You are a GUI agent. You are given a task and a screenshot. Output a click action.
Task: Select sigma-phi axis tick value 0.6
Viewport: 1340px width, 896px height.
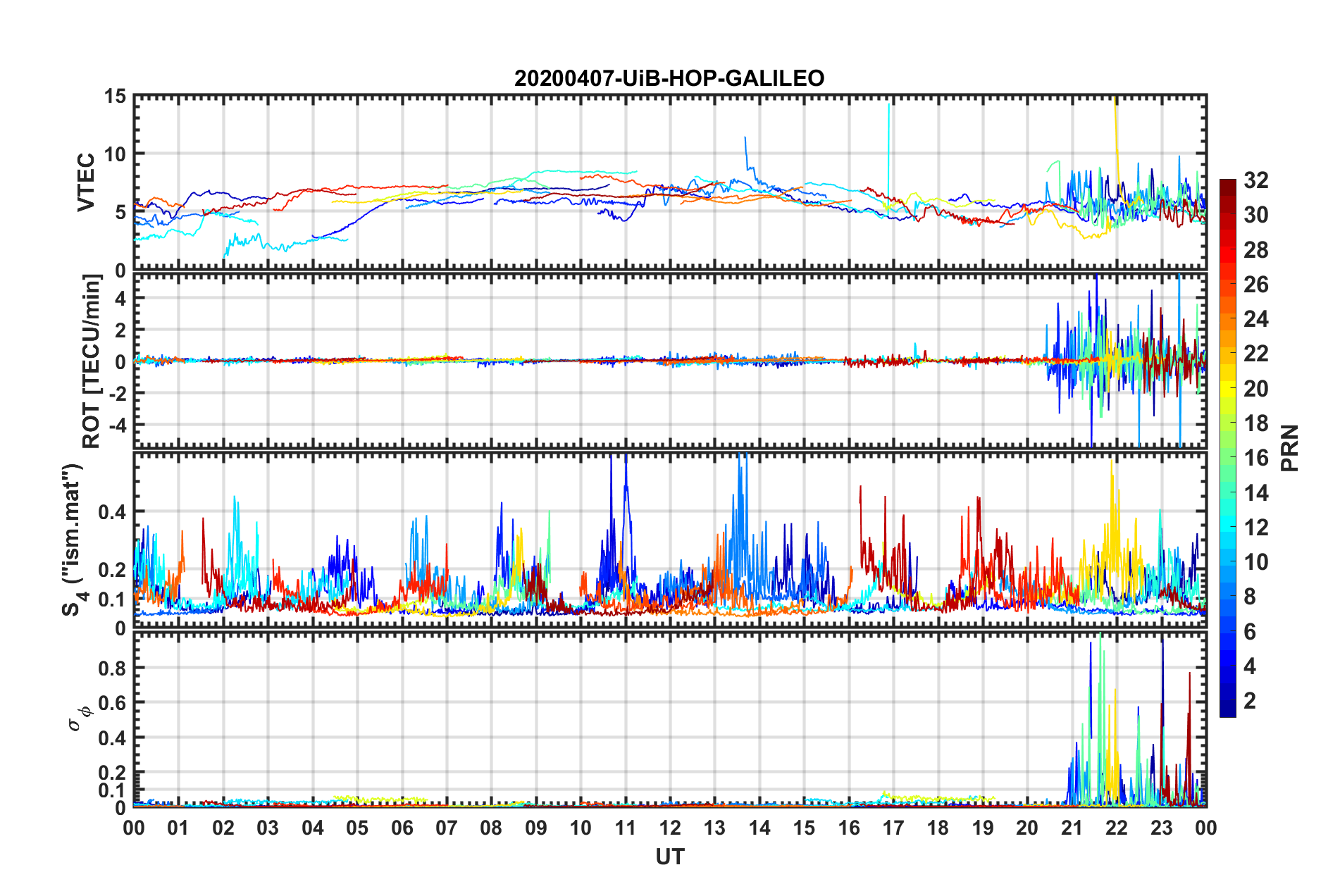[x=112, y=703]
